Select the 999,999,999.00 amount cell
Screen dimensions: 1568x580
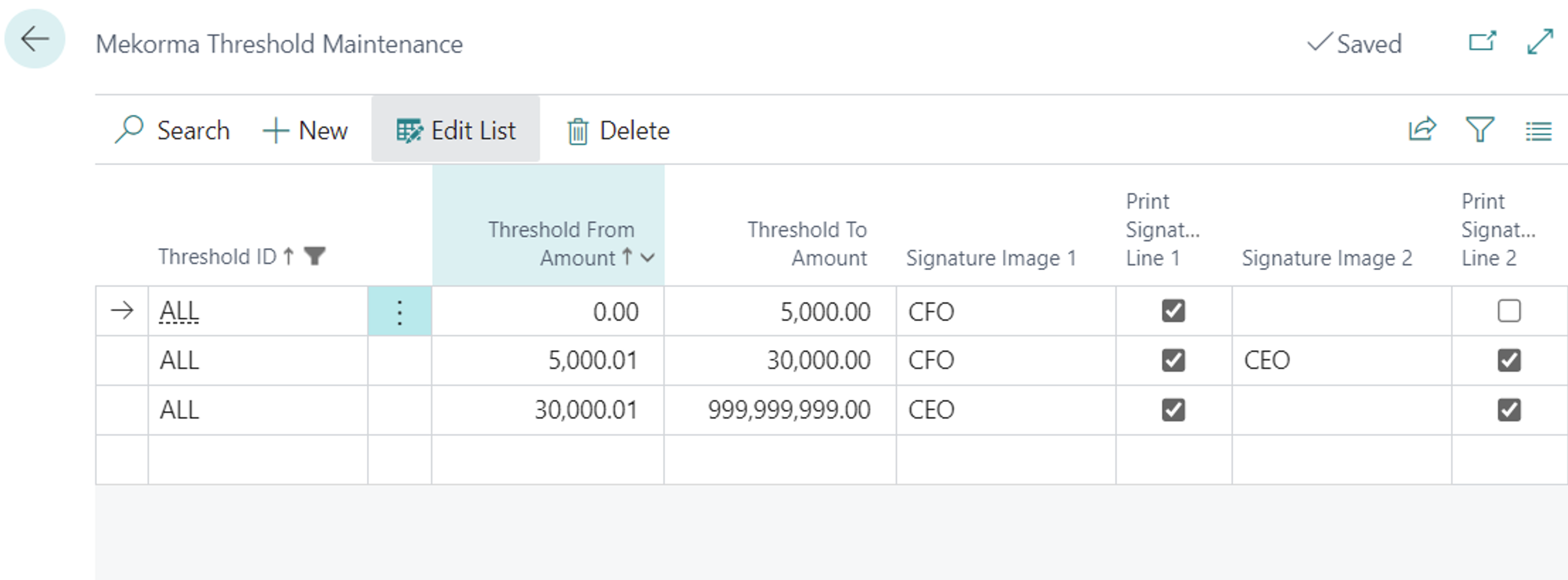tap(780, 410)
